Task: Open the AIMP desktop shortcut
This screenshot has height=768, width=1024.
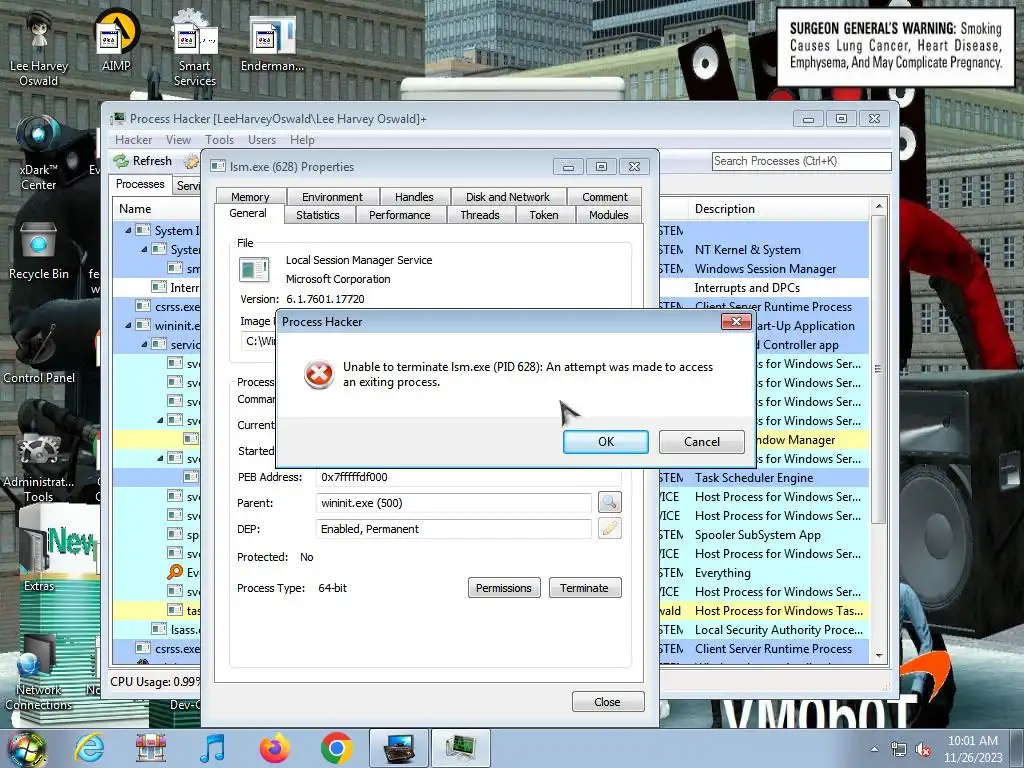Action: pos(116,40)
